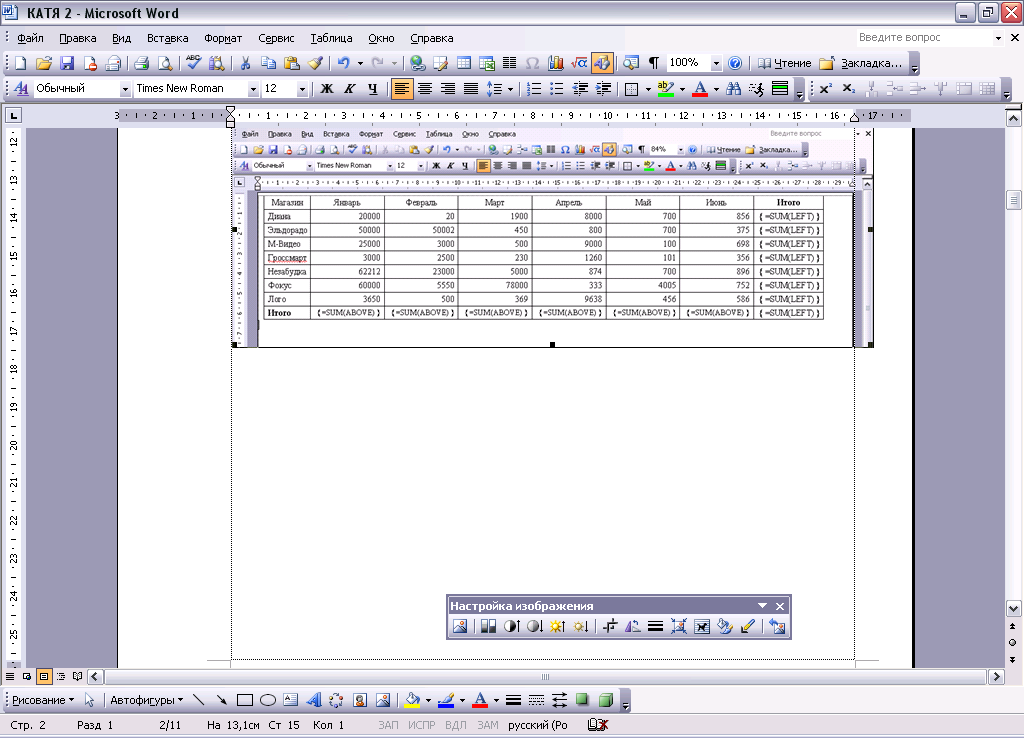Open highlight color dropdown arrow

click(682, 89)
